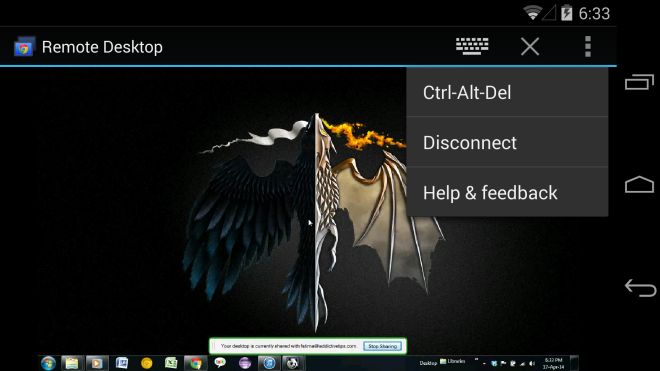
Task: Launch Windows Media Player from remote taskbar
Action: [x=97, y=363]
